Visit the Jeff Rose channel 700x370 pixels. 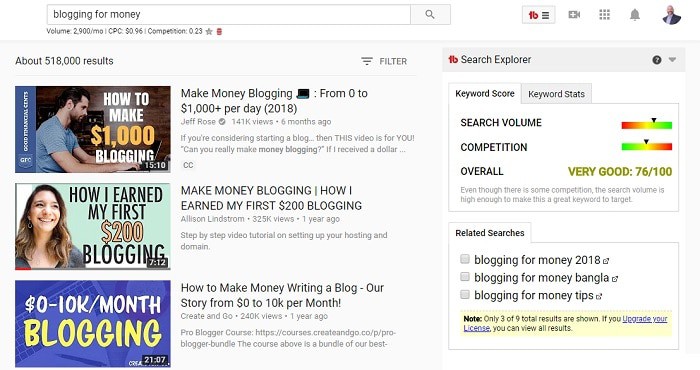click(x=198, y=122)
